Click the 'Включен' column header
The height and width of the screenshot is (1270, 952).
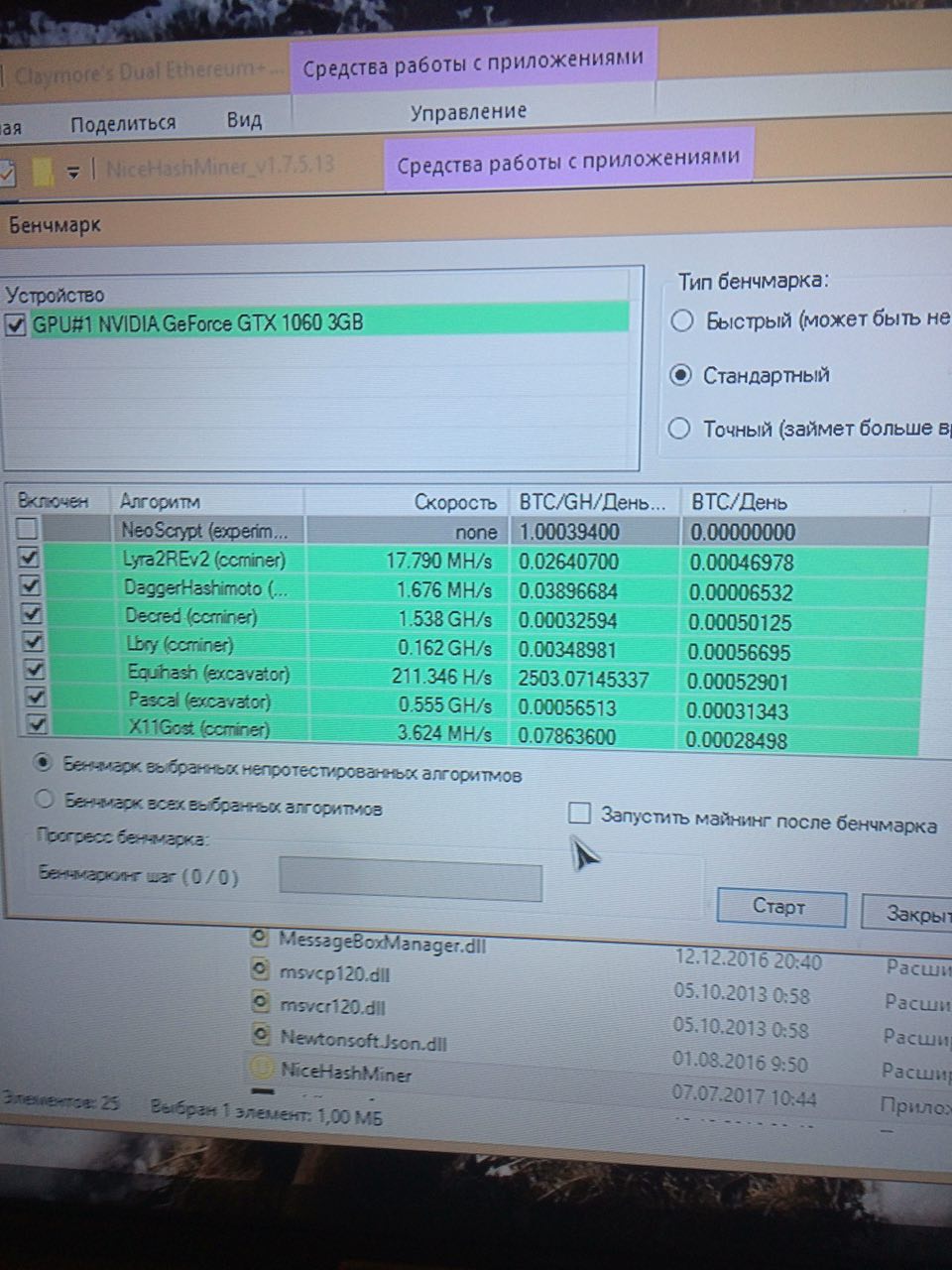[x=53, y=501]
